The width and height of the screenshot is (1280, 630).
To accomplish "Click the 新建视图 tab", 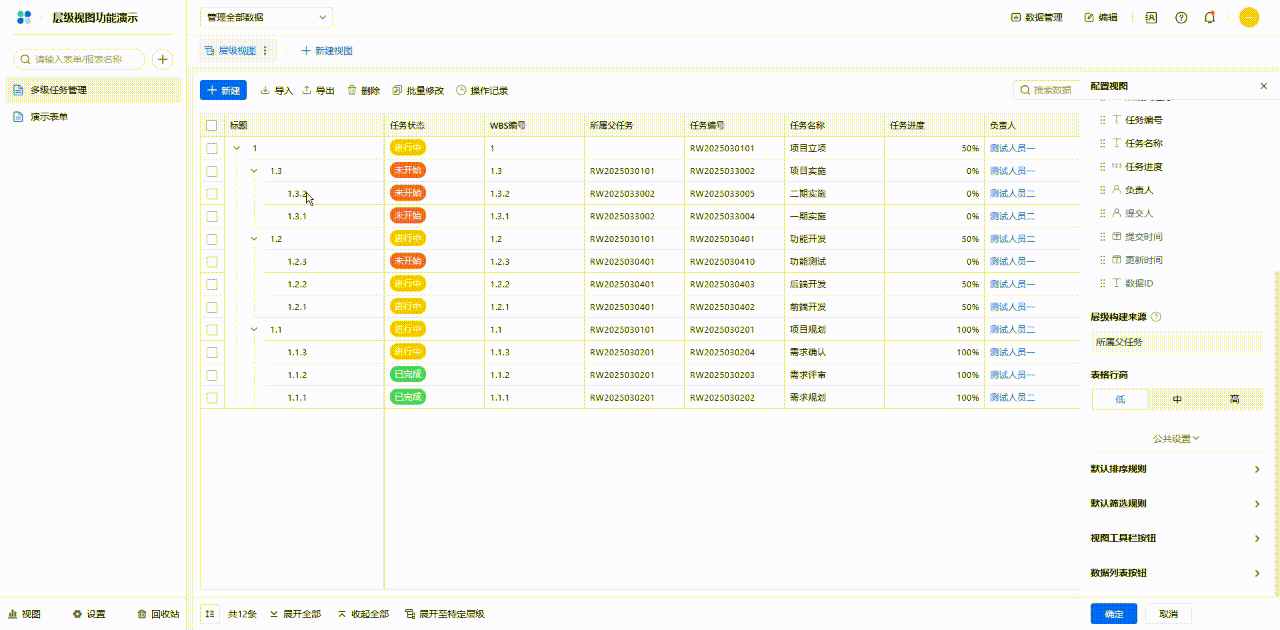I will pos(327,51).
